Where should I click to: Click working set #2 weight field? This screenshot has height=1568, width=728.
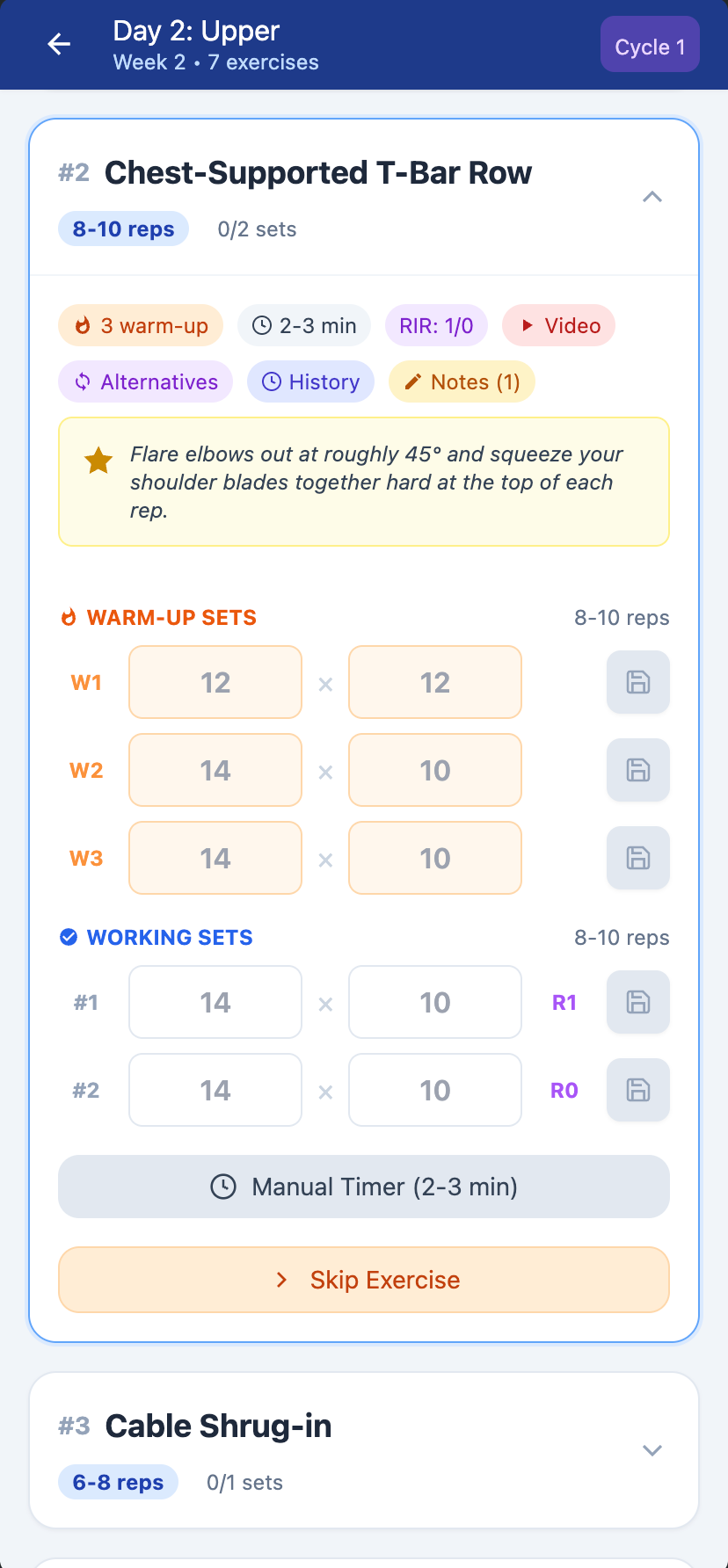215,1090
